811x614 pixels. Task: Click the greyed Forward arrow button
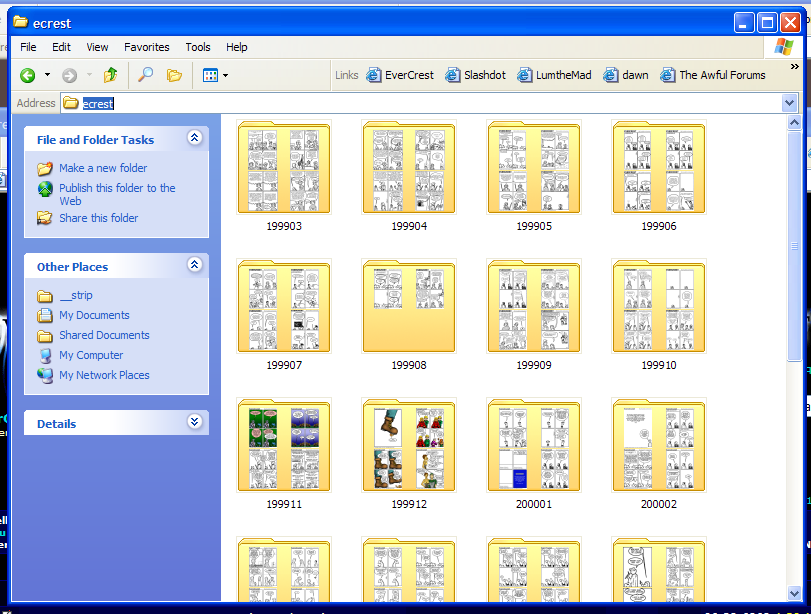69,76
